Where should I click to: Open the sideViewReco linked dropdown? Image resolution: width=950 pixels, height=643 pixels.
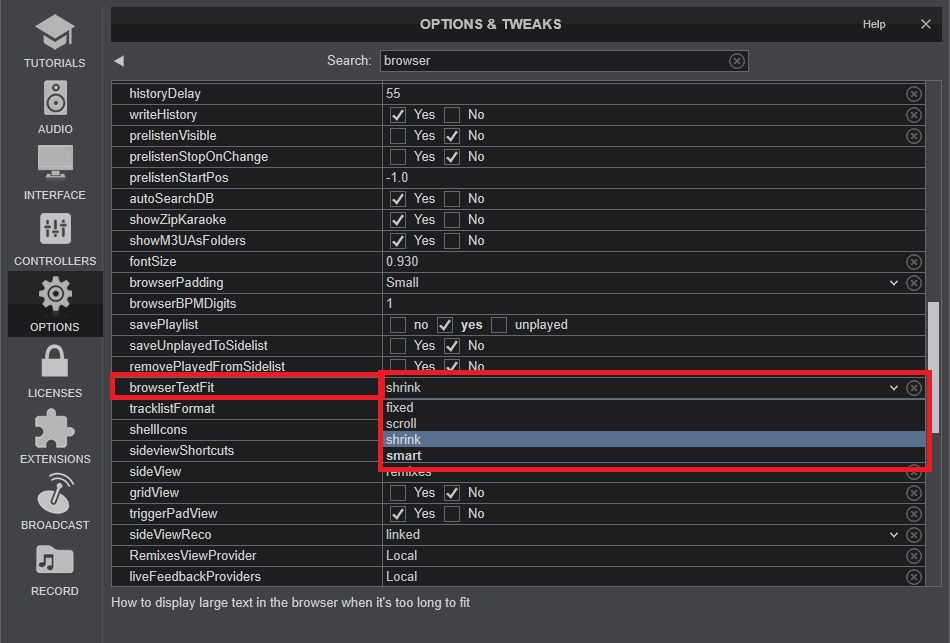(894, 535)
